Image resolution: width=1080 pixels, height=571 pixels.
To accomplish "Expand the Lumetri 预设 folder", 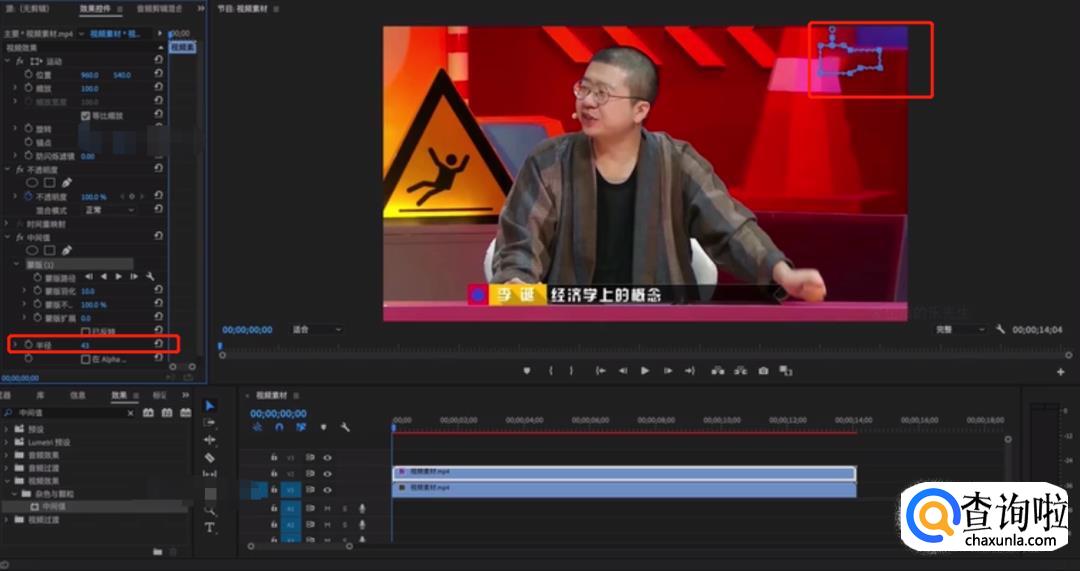I will (x=8, y=442).
